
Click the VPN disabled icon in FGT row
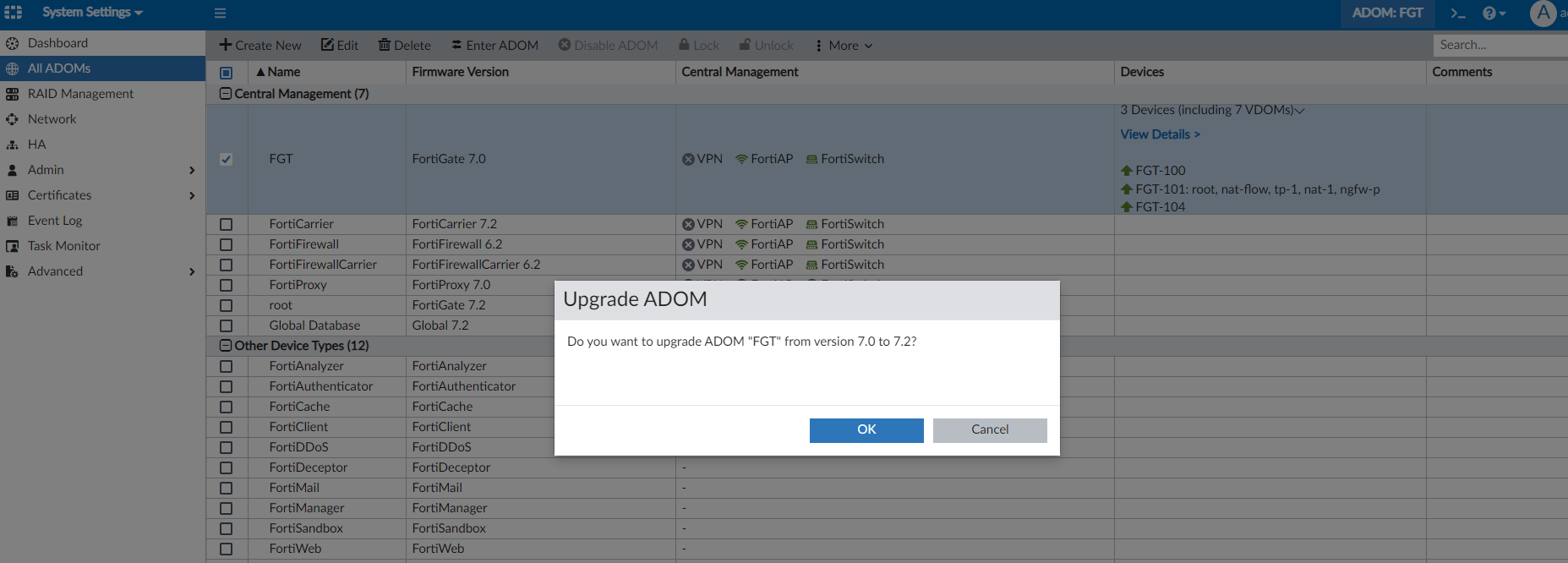[688, 159]
